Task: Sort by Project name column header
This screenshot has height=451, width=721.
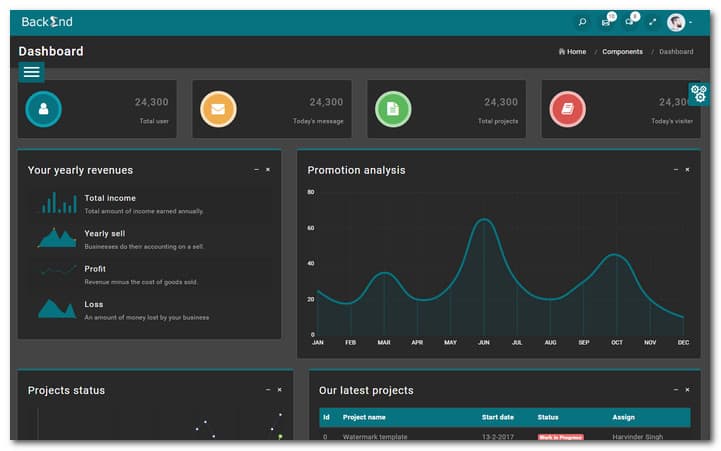Action: tap(364, 417)
